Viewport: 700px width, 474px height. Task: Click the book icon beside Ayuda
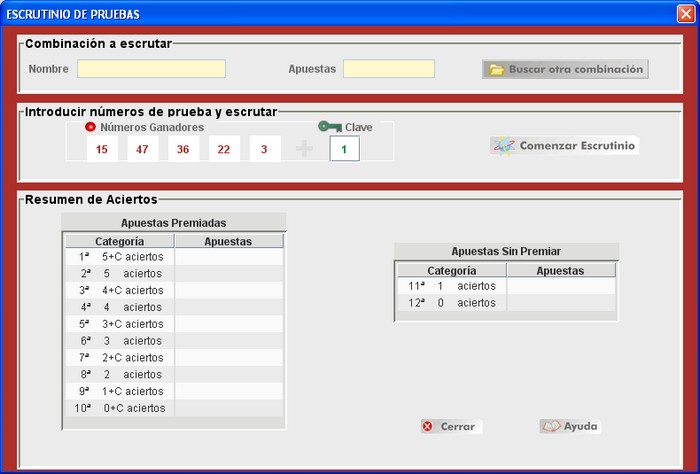pyautogui.click(x=550, y=426)
